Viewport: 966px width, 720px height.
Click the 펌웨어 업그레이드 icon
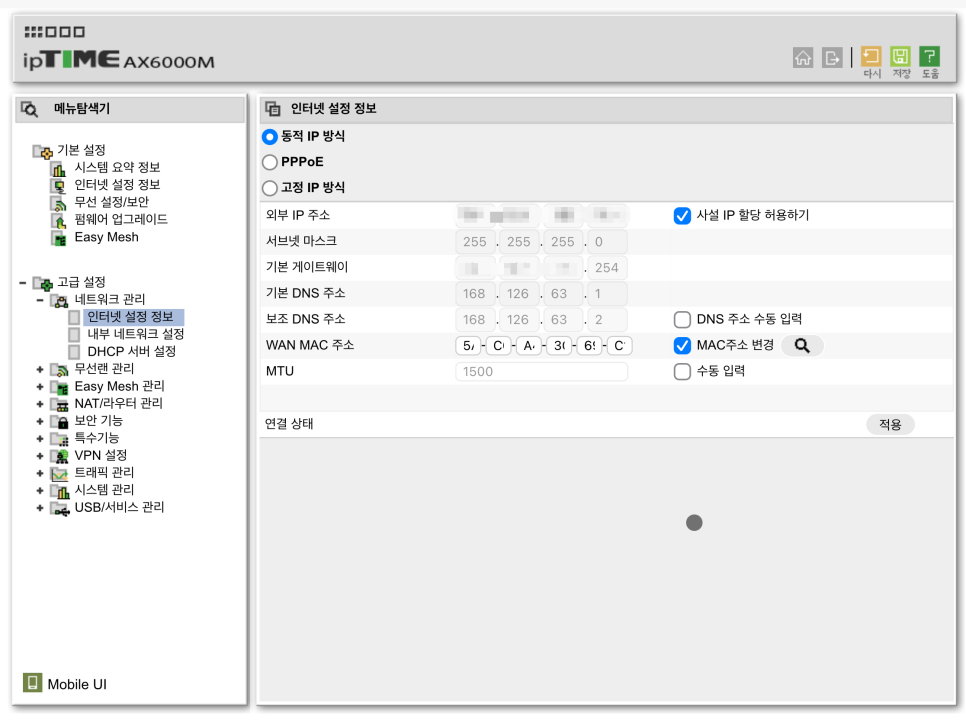[59, 220]
